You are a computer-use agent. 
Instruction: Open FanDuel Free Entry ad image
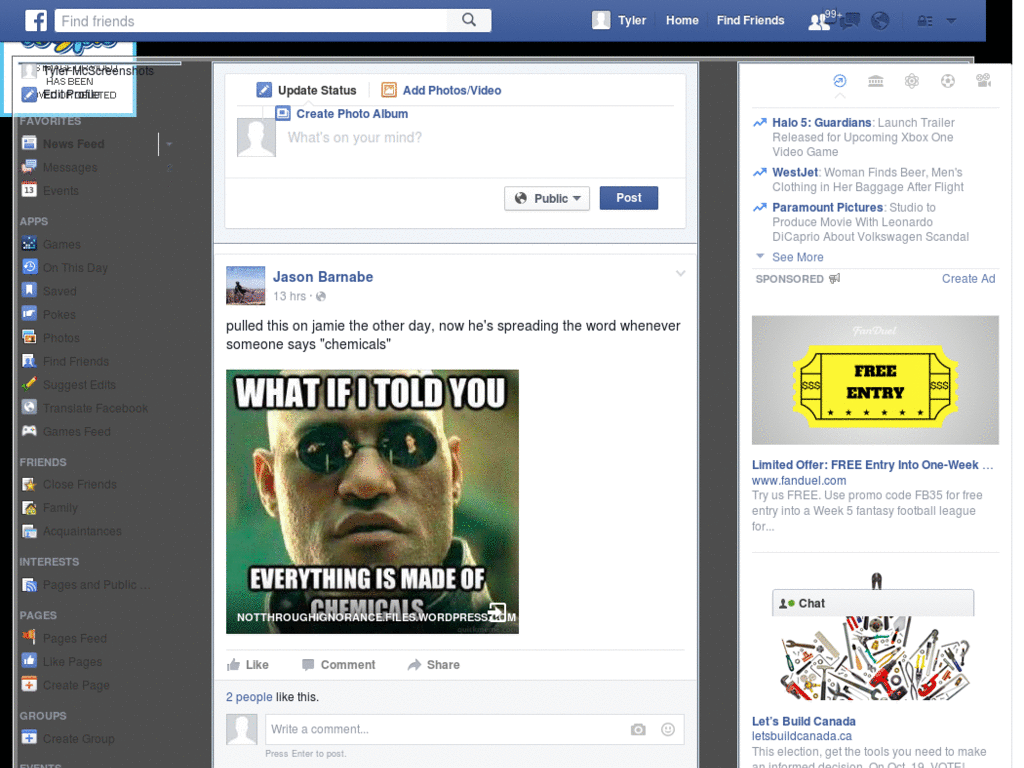(x=875, y=380)
